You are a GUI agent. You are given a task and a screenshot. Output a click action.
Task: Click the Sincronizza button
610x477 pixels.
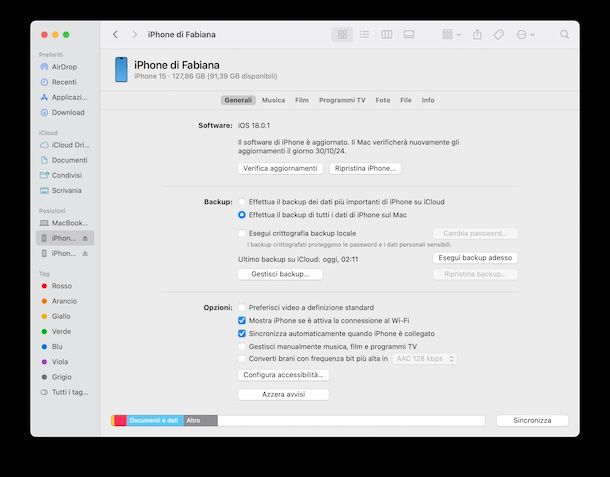tap(532, 420)
